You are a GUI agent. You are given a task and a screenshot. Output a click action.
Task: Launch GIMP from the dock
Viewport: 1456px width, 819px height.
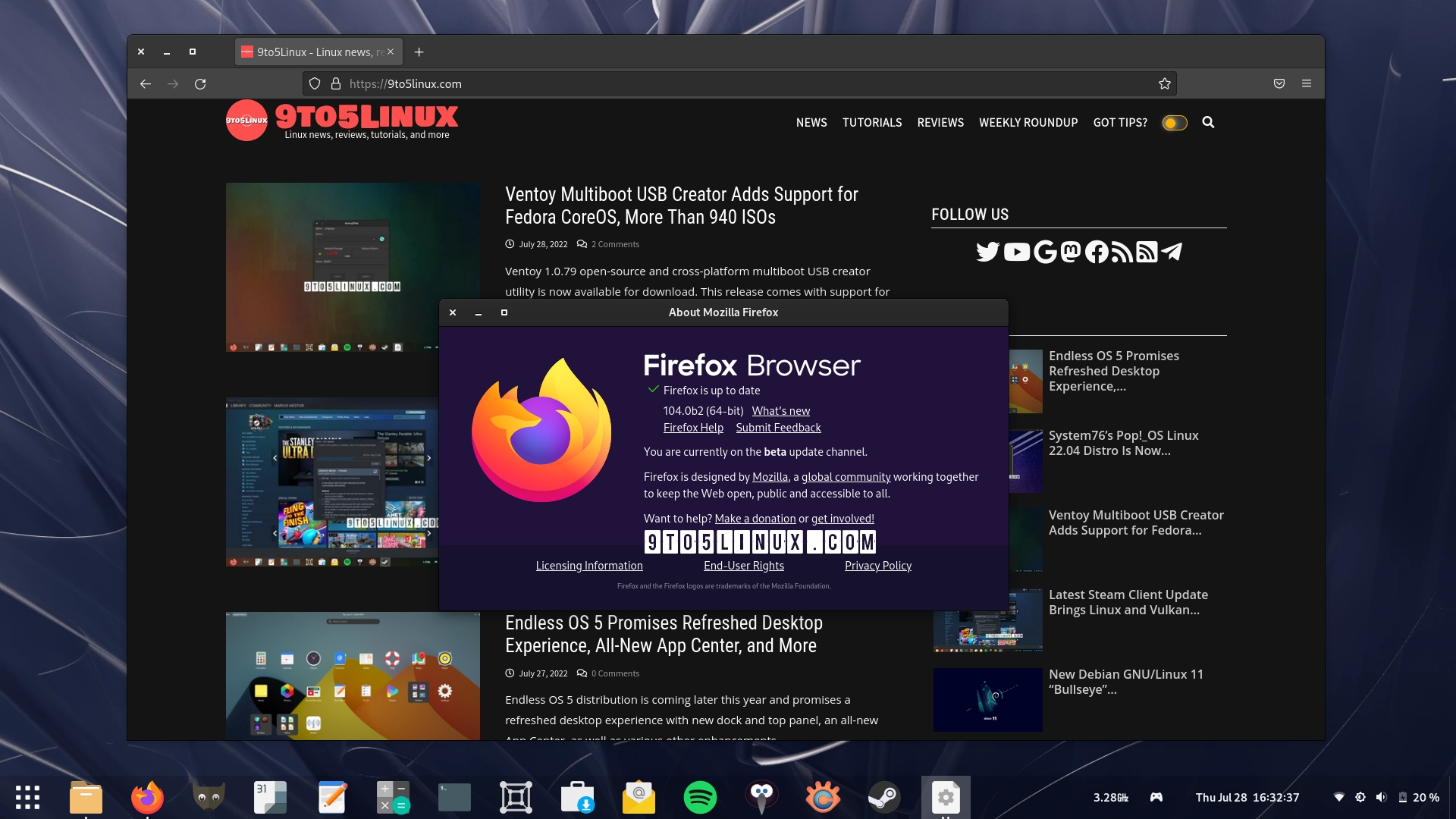point(209,797)
